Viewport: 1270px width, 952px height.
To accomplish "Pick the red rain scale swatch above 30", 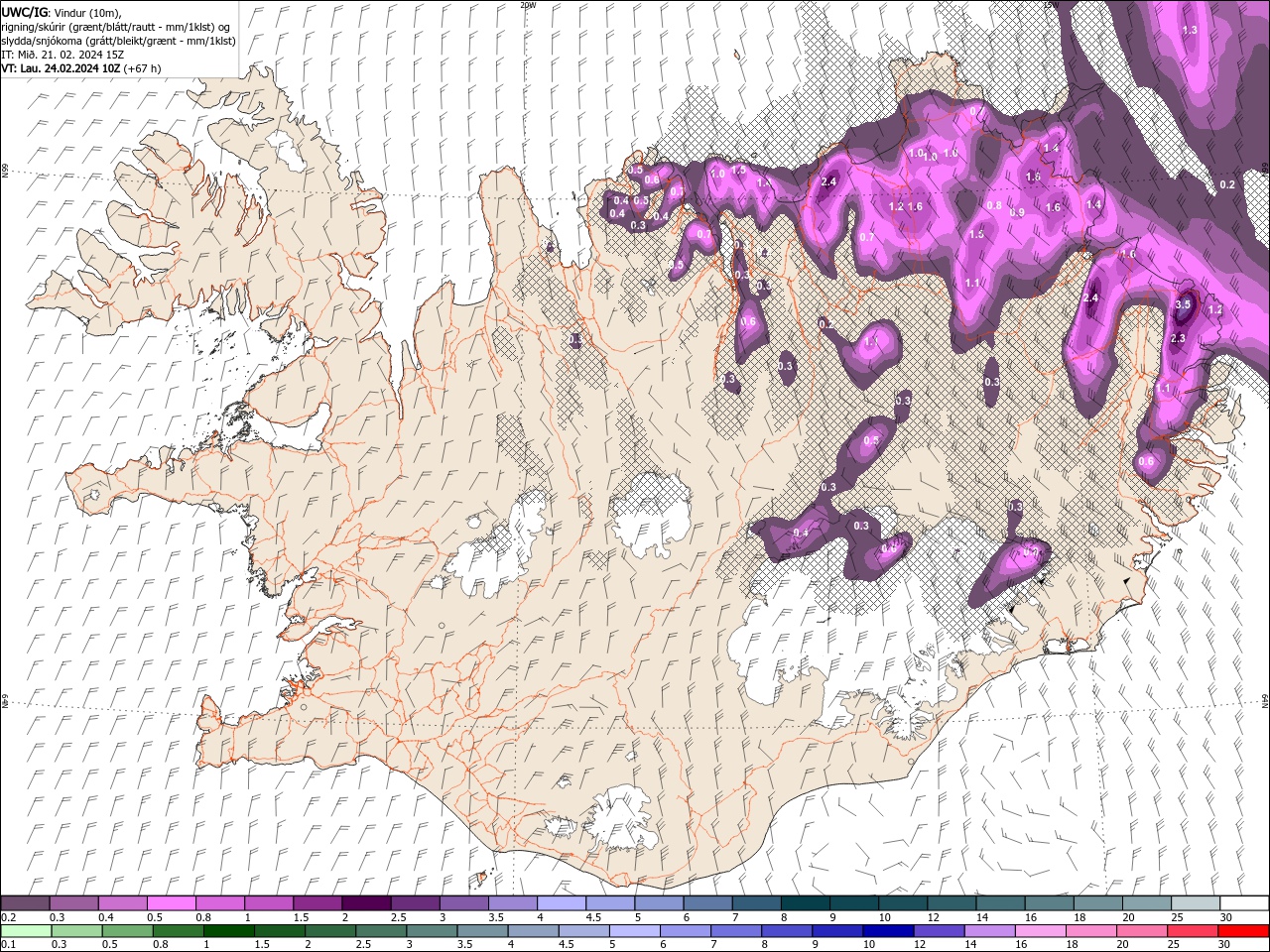I will (1242, 930).
